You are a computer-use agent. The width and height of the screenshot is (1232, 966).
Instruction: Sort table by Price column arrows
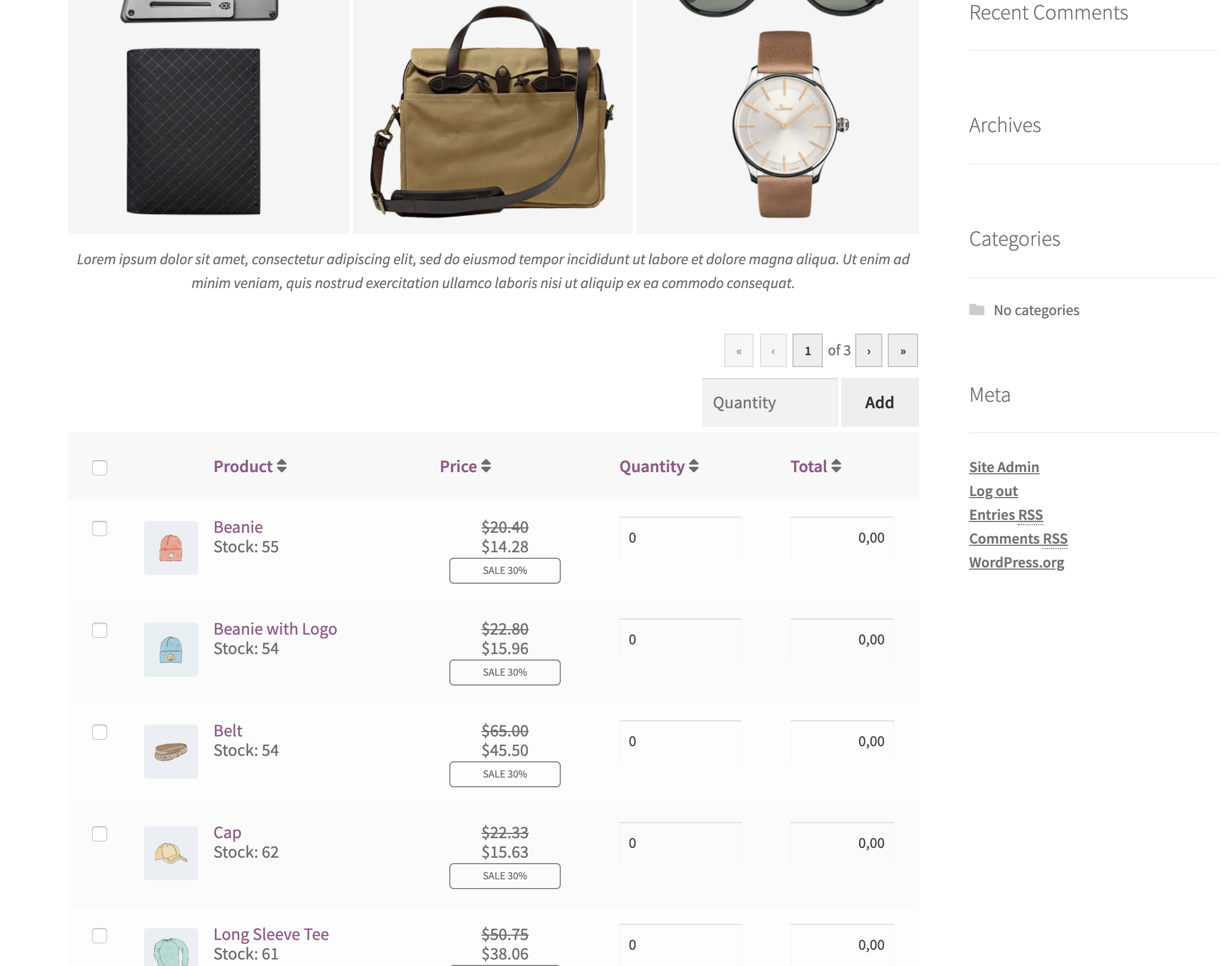tap(486, 466)
